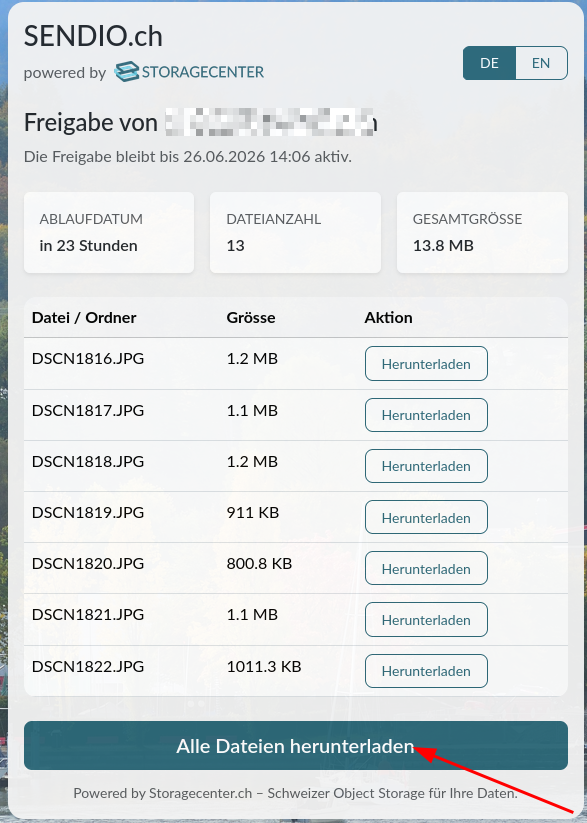Screen dimensions: 587x823
Task: Download DSCN1820.JPG file
Action: tap(426, 568)
